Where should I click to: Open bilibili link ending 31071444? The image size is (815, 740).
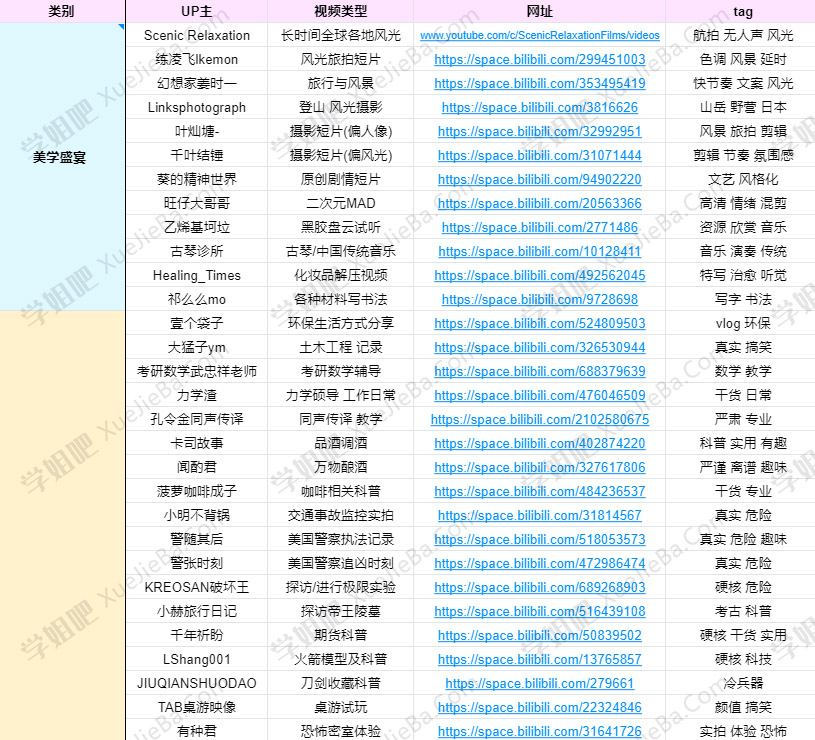coord(540,155)
